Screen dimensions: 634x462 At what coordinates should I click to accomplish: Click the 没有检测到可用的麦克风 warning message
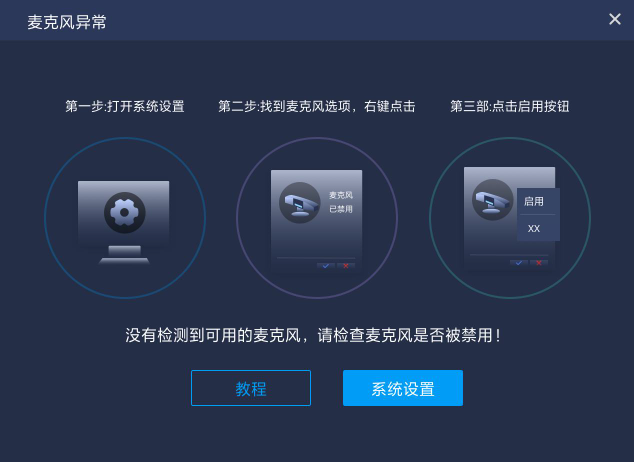click(313, 335)
